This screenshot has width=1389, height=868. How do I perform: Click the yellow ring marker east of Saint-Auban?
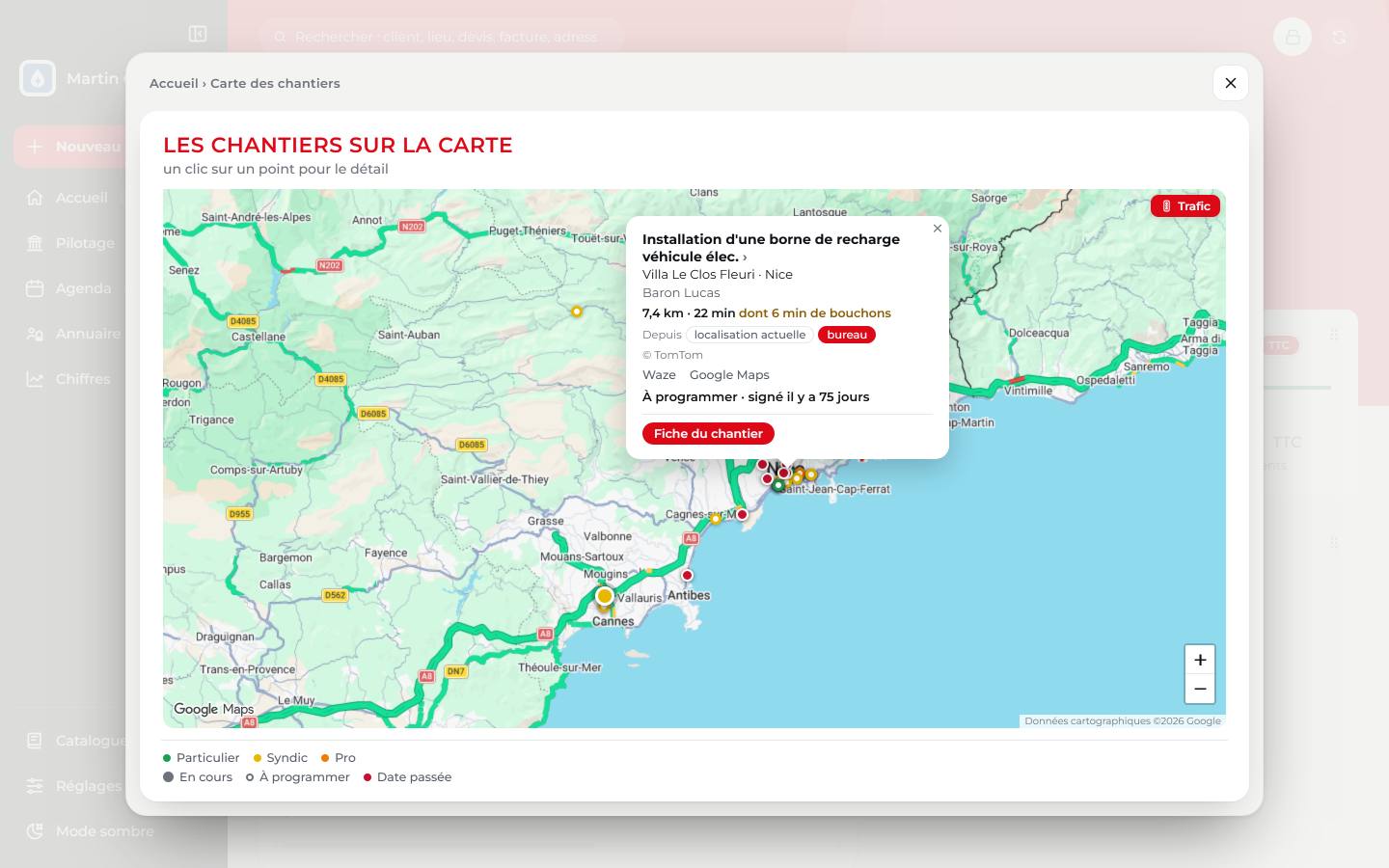[x=577, y=312]
